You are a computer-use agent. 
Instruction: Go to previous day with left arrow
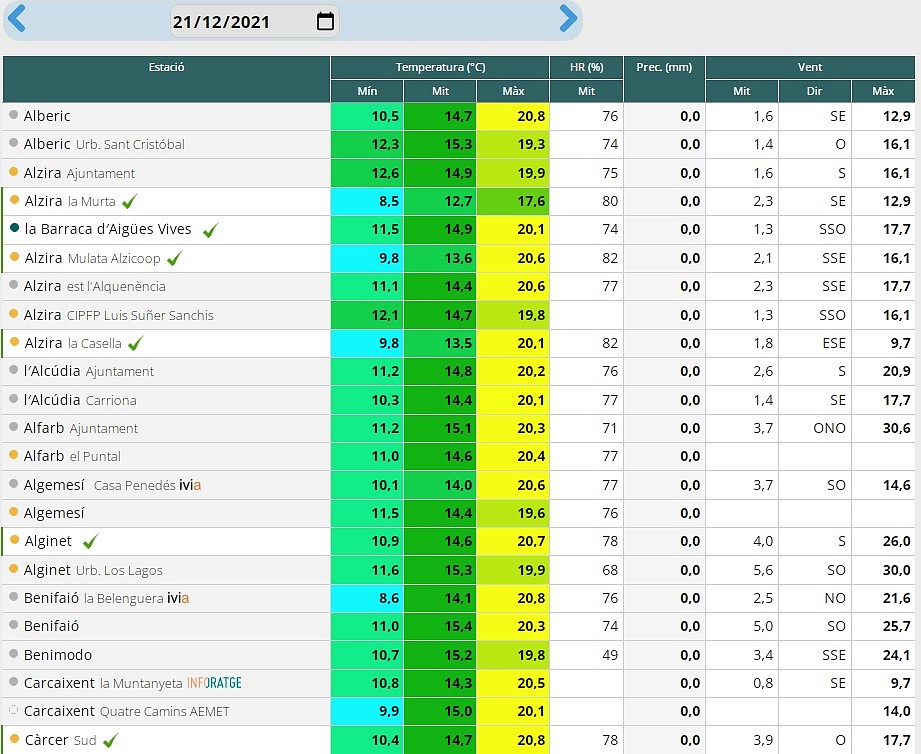[16, 18]
